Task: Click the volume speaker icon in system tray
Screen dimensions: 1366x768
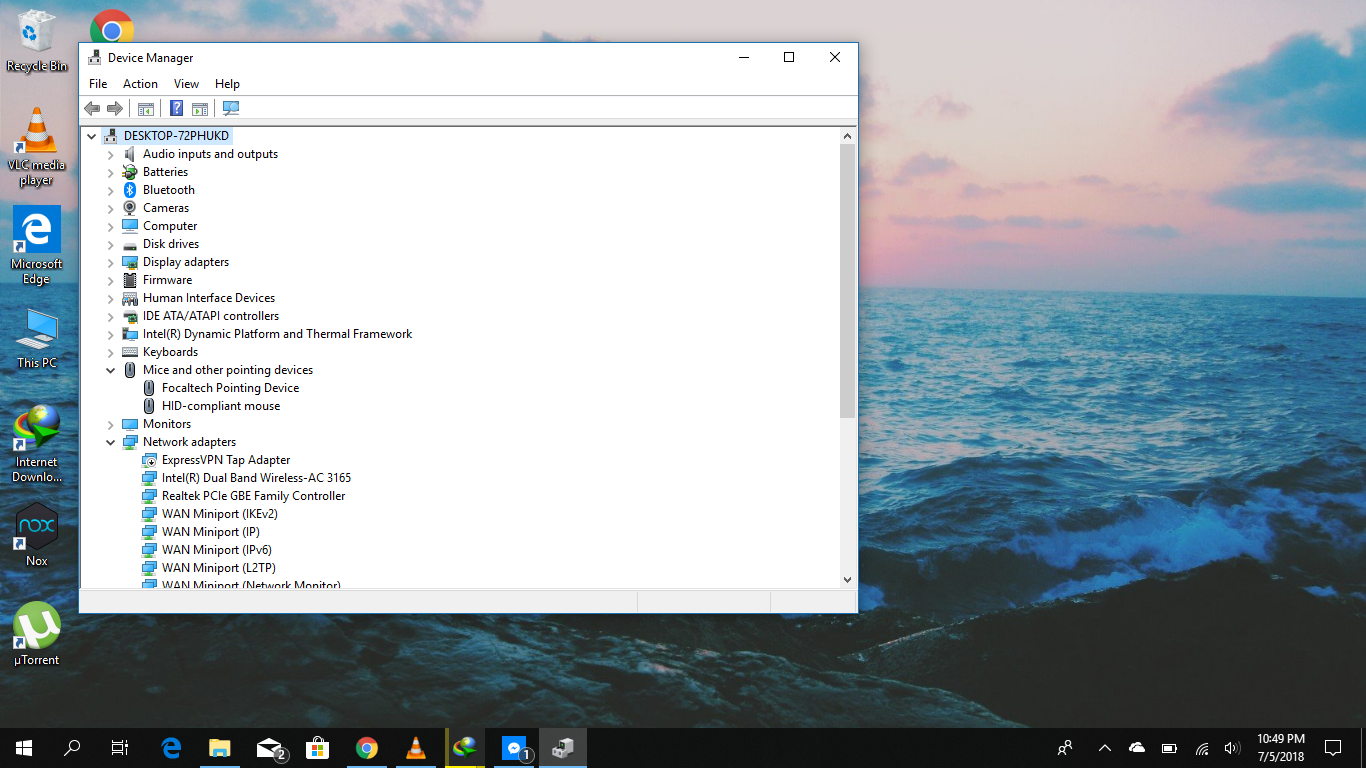Action: (1232, 748)
